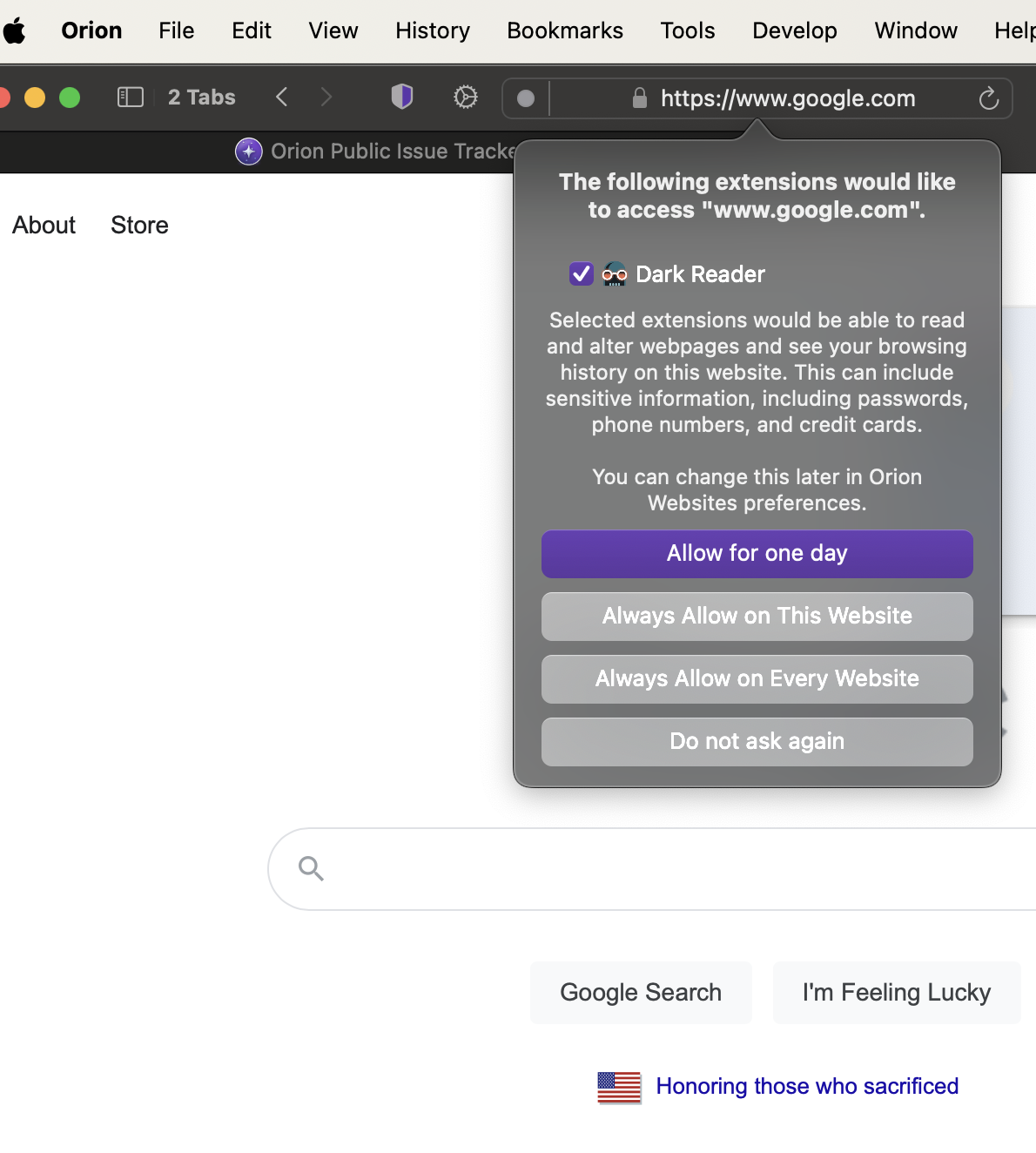Go back with the left chevron
1036x1153 pixels.
coord(281,97)
